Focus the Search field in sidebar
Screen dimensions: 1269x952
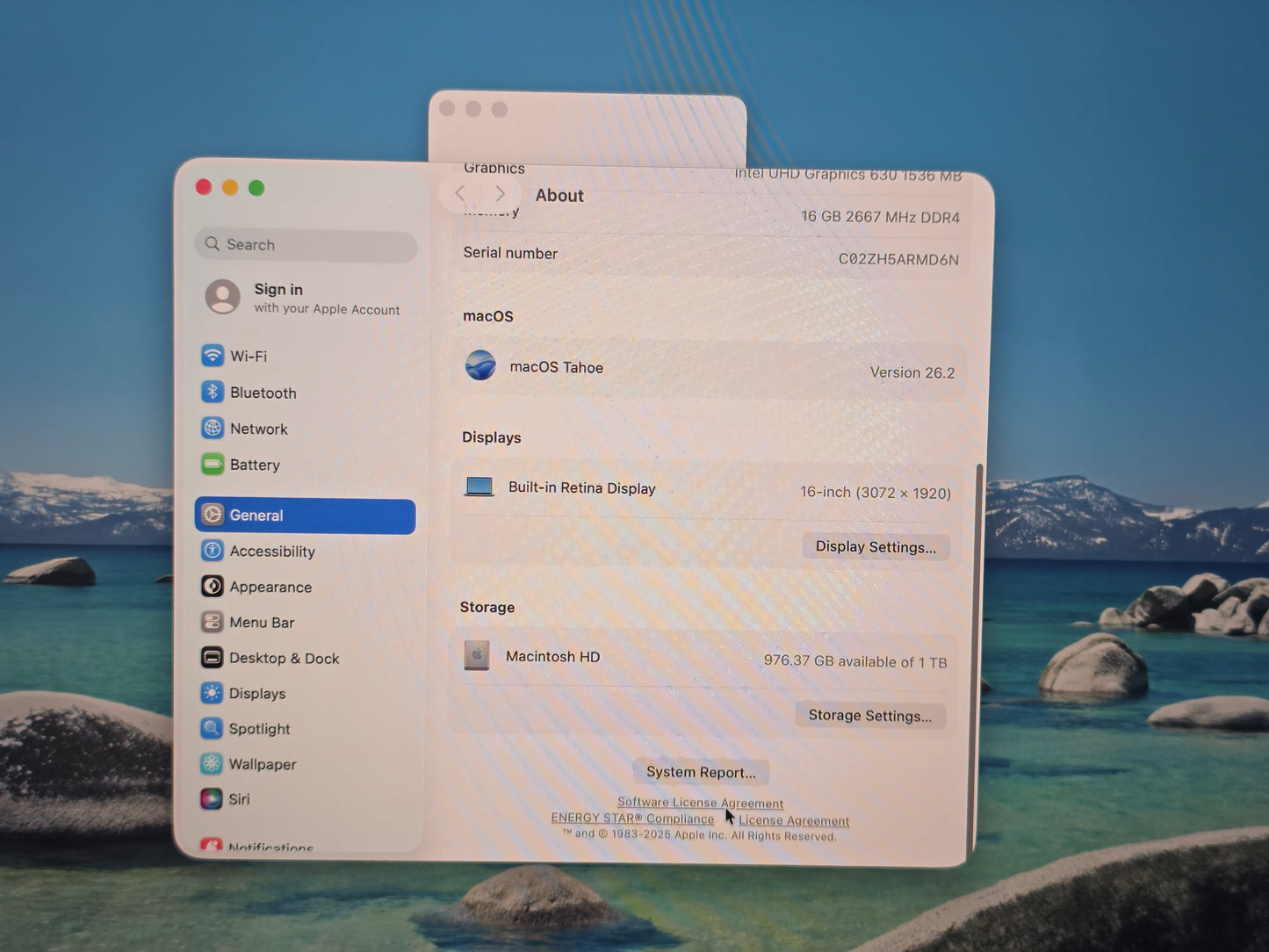306,245
